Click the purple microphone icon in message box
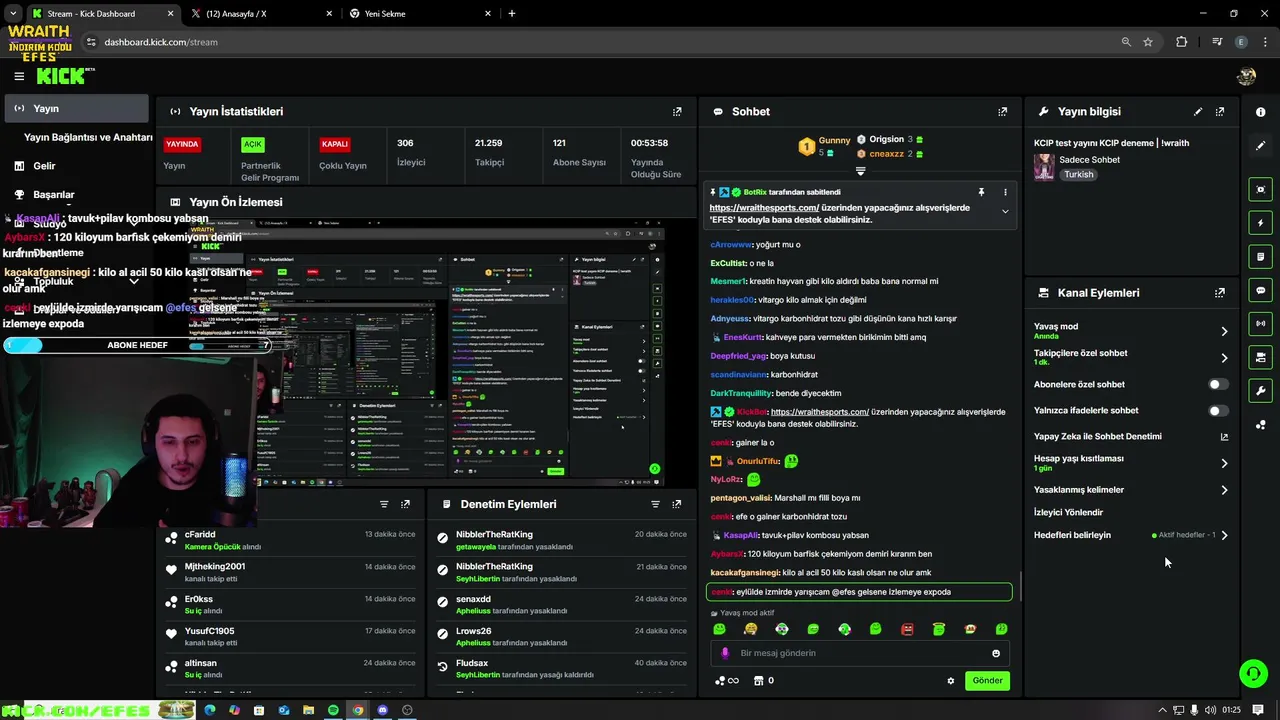 tap(725, 653)
